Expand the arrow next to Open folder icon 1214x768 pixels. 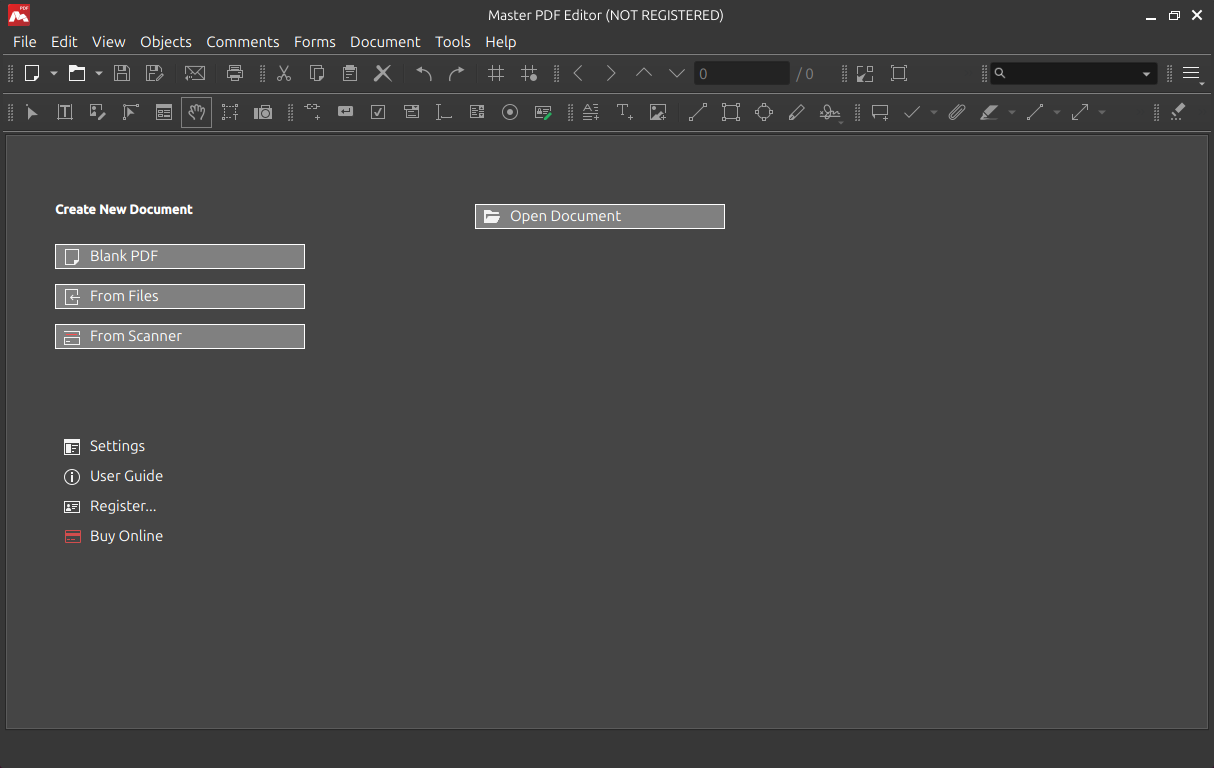click(x=98, y=74)
